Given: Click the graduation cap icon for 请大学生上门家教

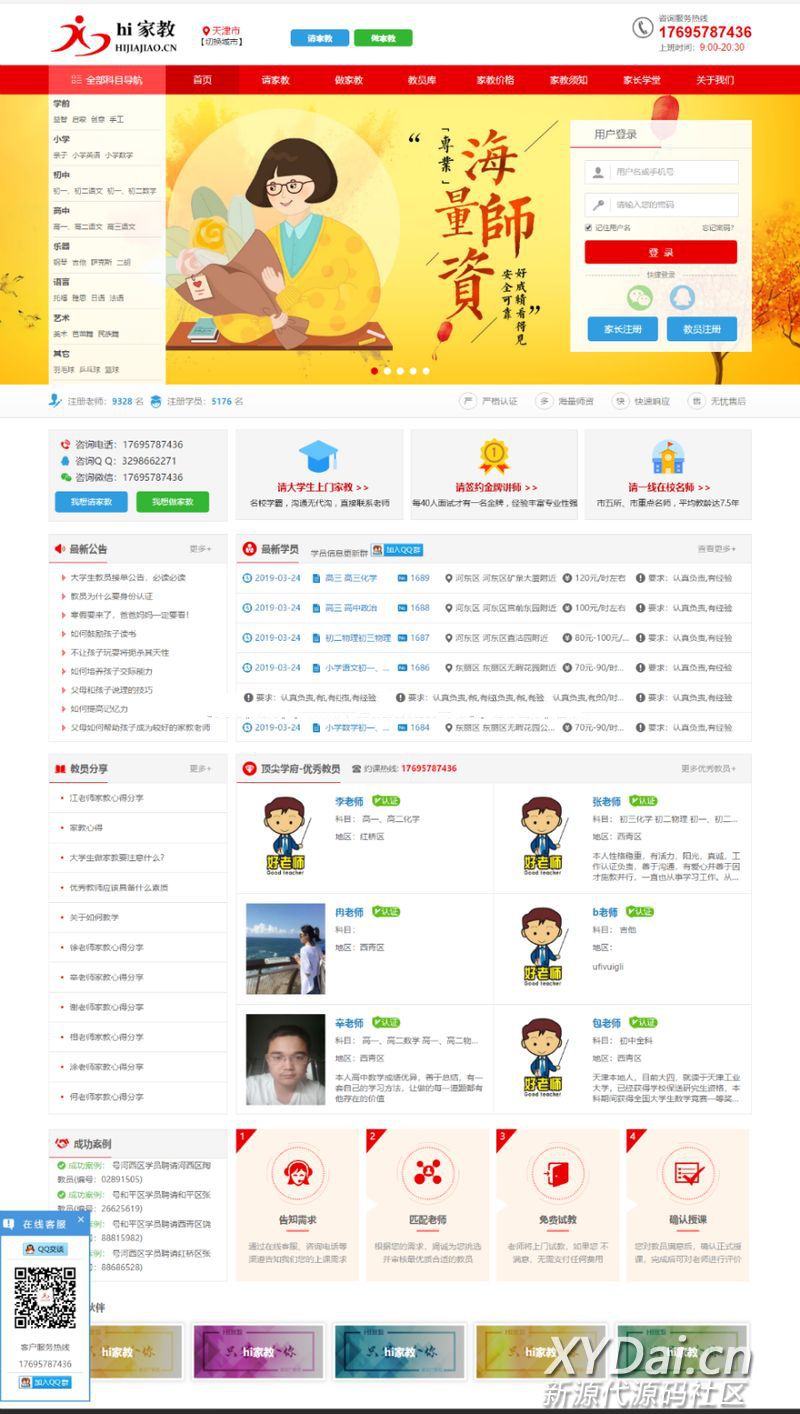Looking at the screenshot, I should coord(319,456).
